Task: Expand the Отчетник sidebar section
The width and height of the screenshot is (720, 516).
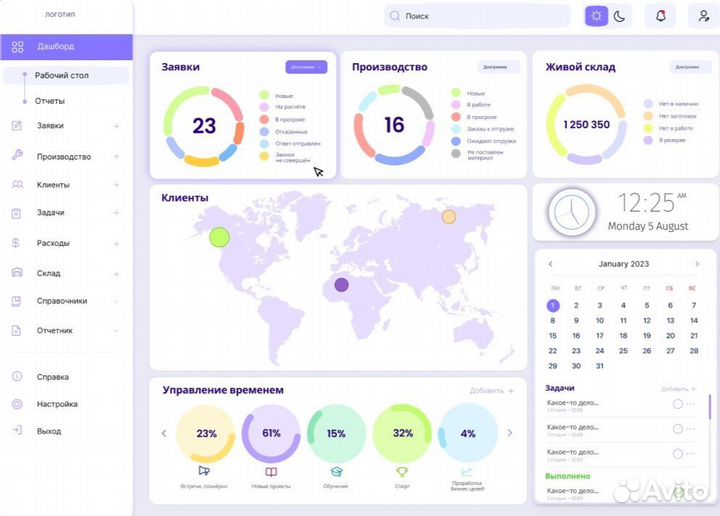Action: [116, 330]
